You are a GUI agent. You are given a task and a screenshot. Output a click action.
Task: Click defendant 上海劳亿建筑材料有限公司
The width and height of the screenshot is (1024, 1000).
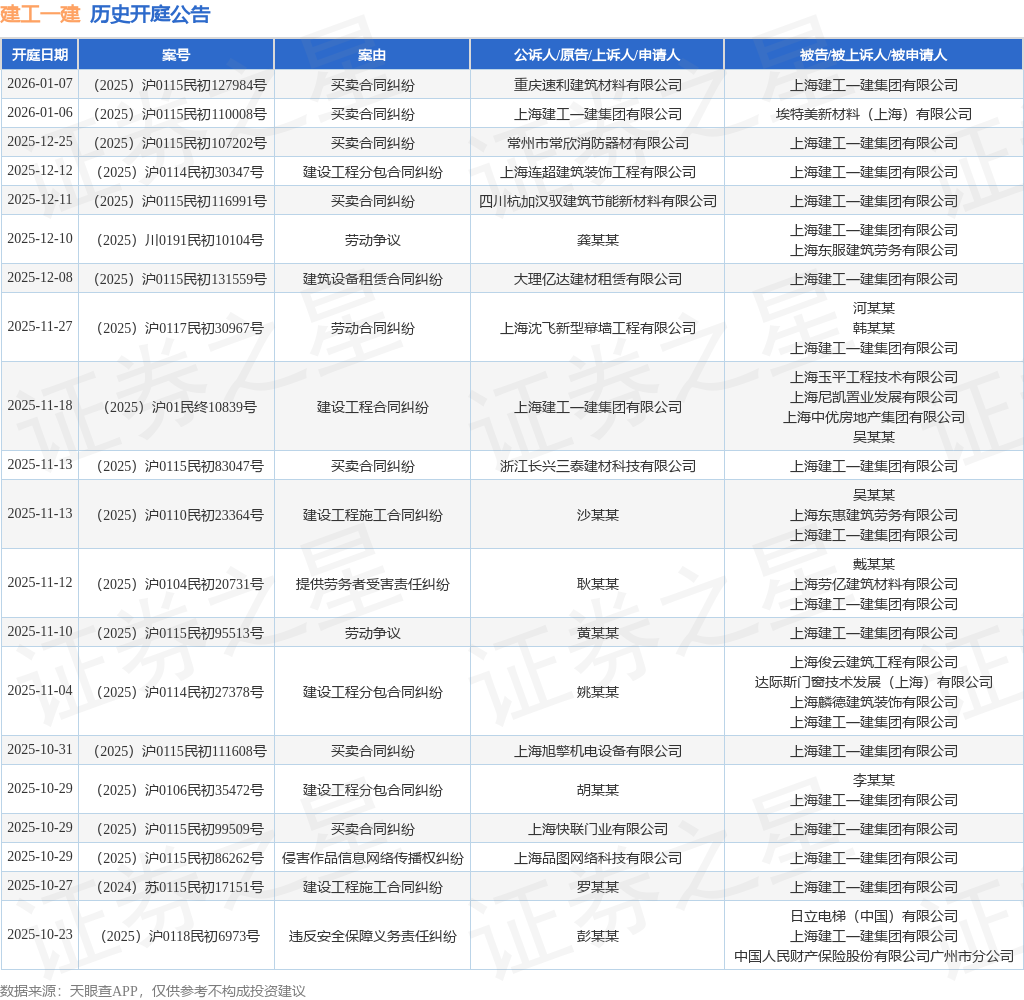(874, 584)
